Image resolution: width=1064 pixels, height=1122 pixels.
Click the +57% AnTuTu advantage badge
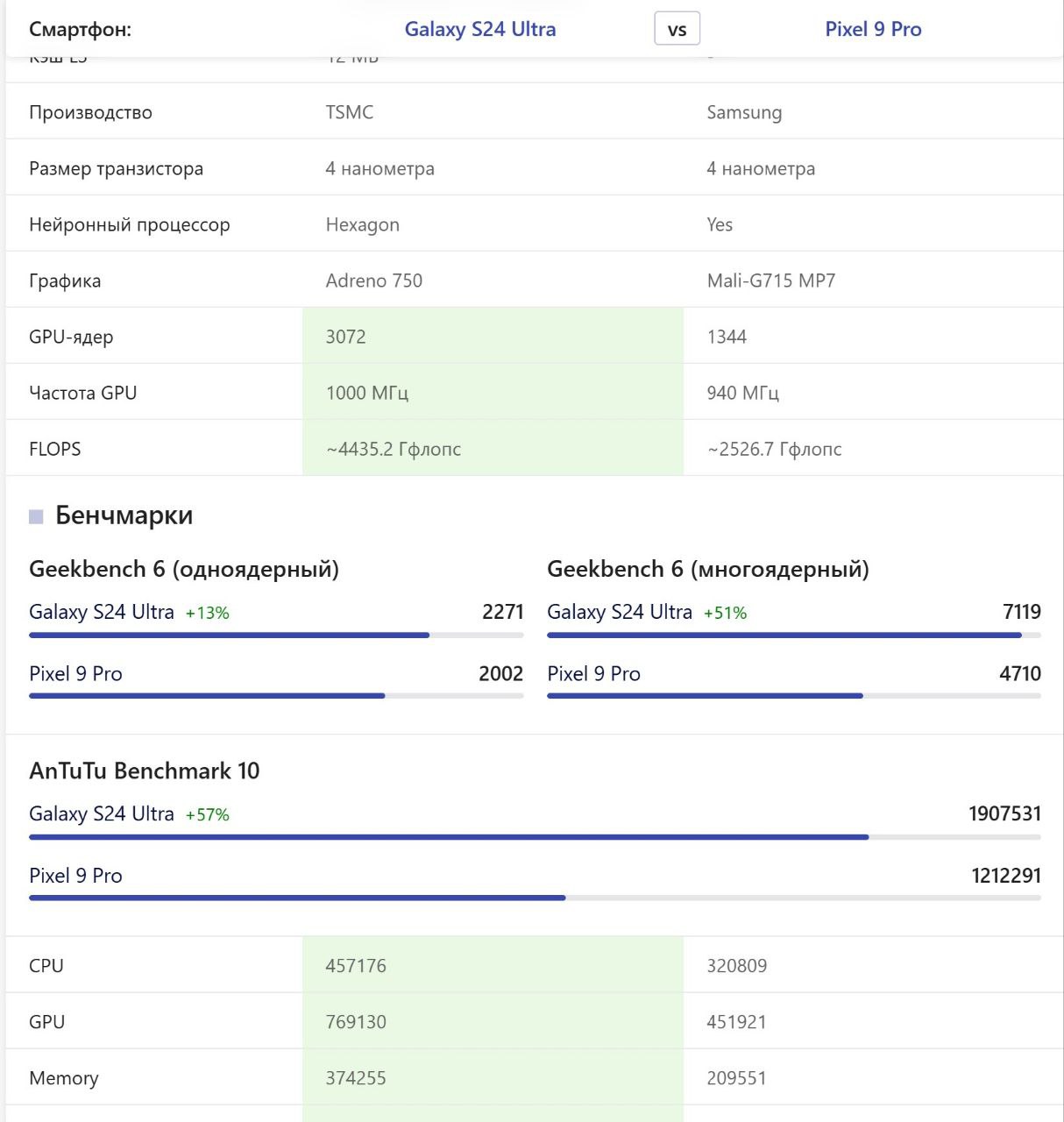pyautogui.click(x=208, y=815)
